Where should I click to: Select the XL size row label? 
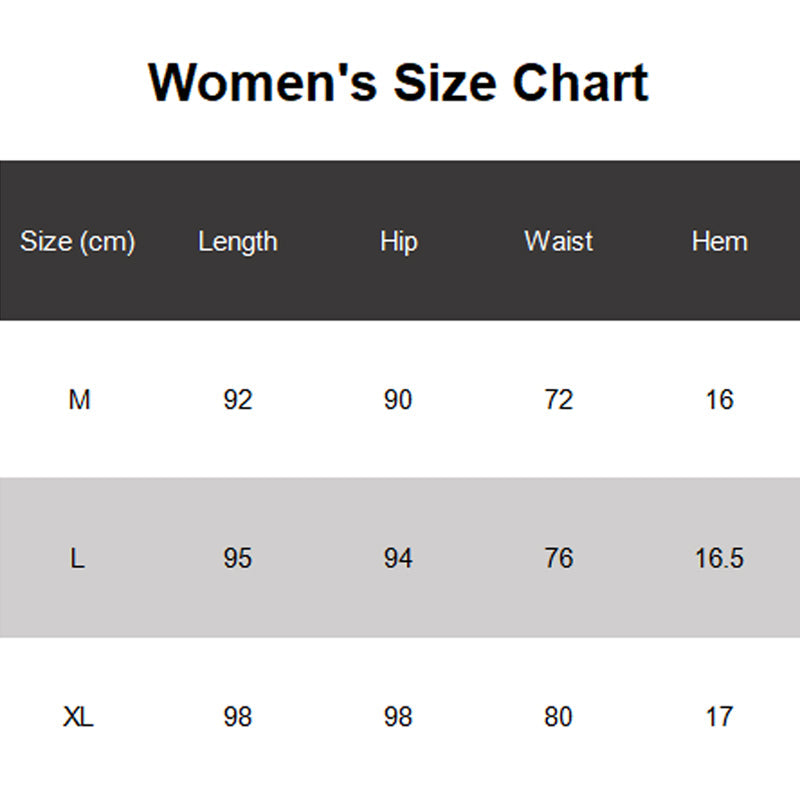[x=78, y=717]
